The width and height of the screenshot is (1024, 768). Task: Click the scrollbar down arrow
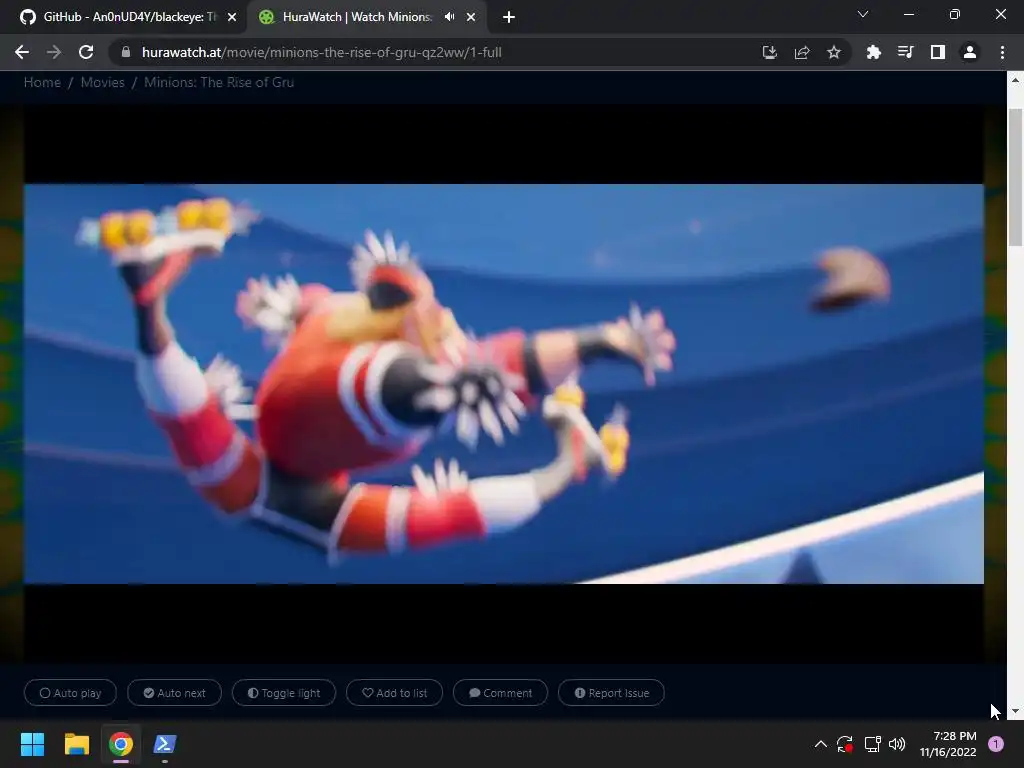point(1015,711)
